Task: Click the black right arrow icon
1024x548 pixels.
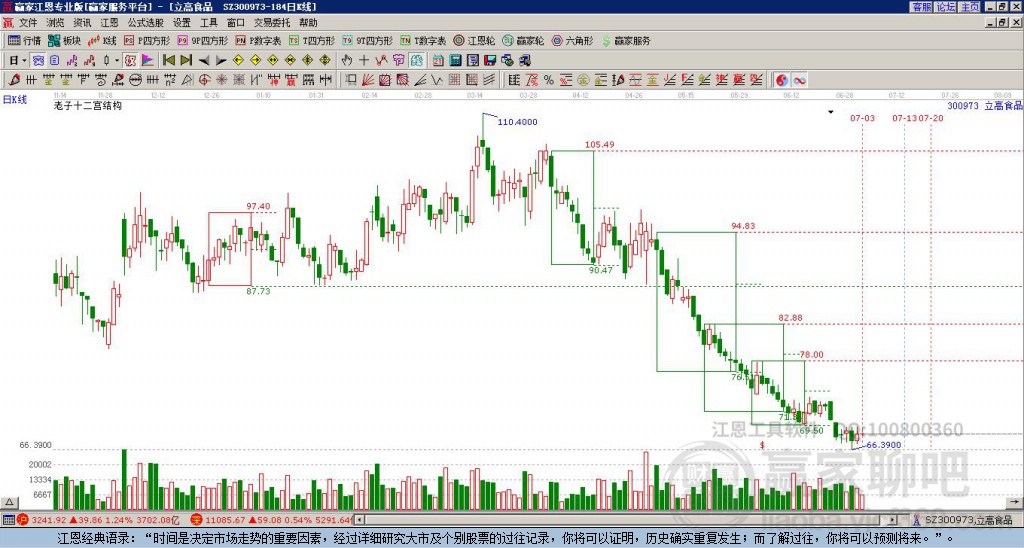Action: coord(221,61)
